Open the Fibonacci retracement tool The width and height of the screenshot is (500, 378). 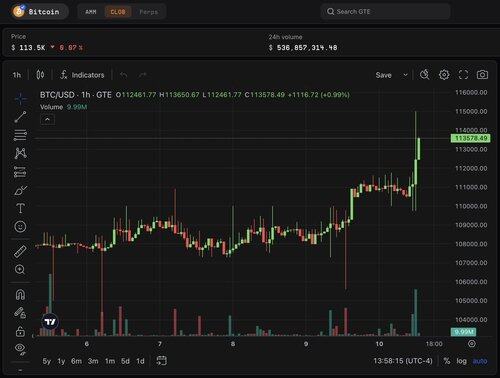coord(20,135)
